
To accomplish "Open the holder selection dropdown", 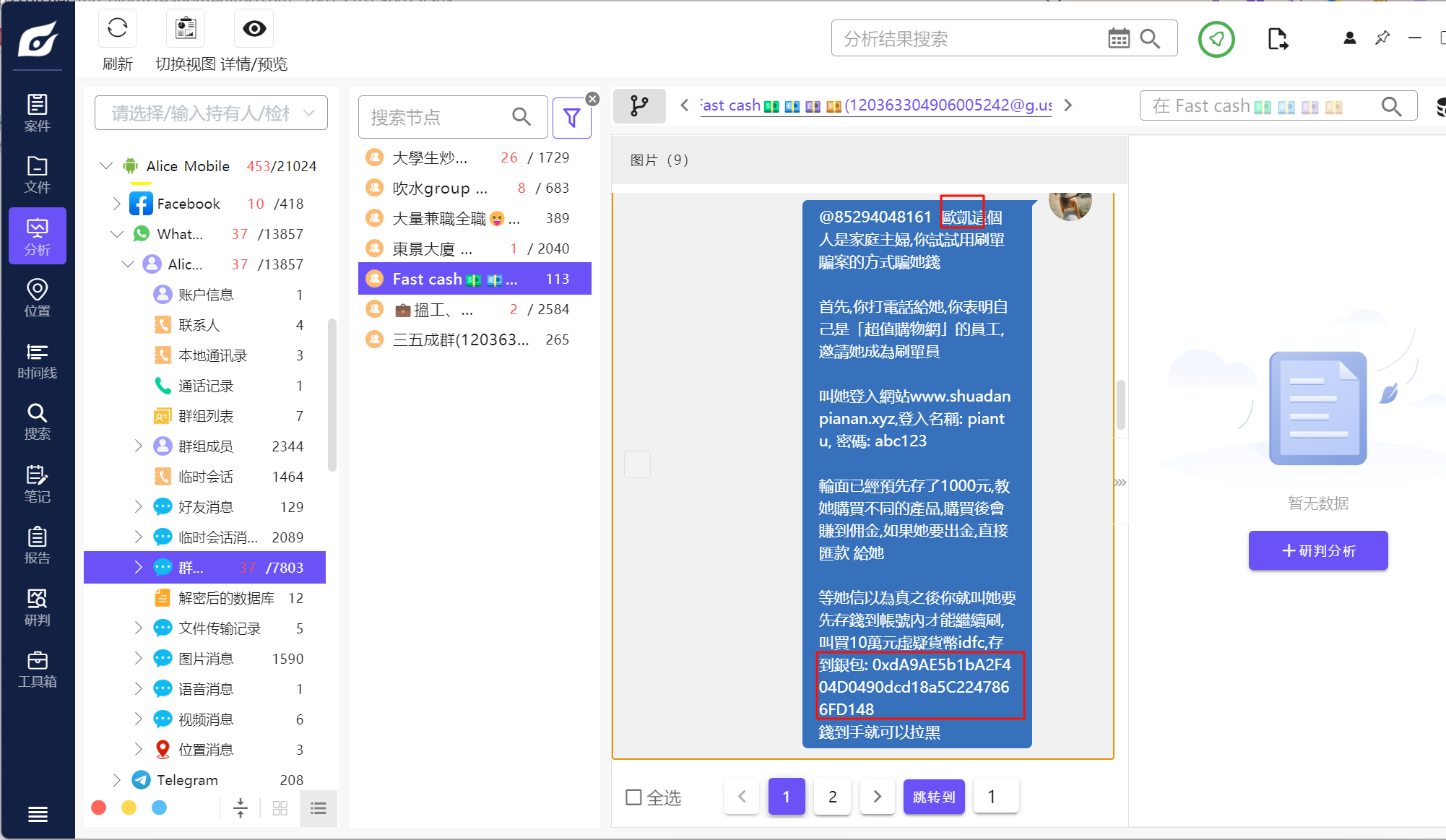I will [x=211, y=113].
